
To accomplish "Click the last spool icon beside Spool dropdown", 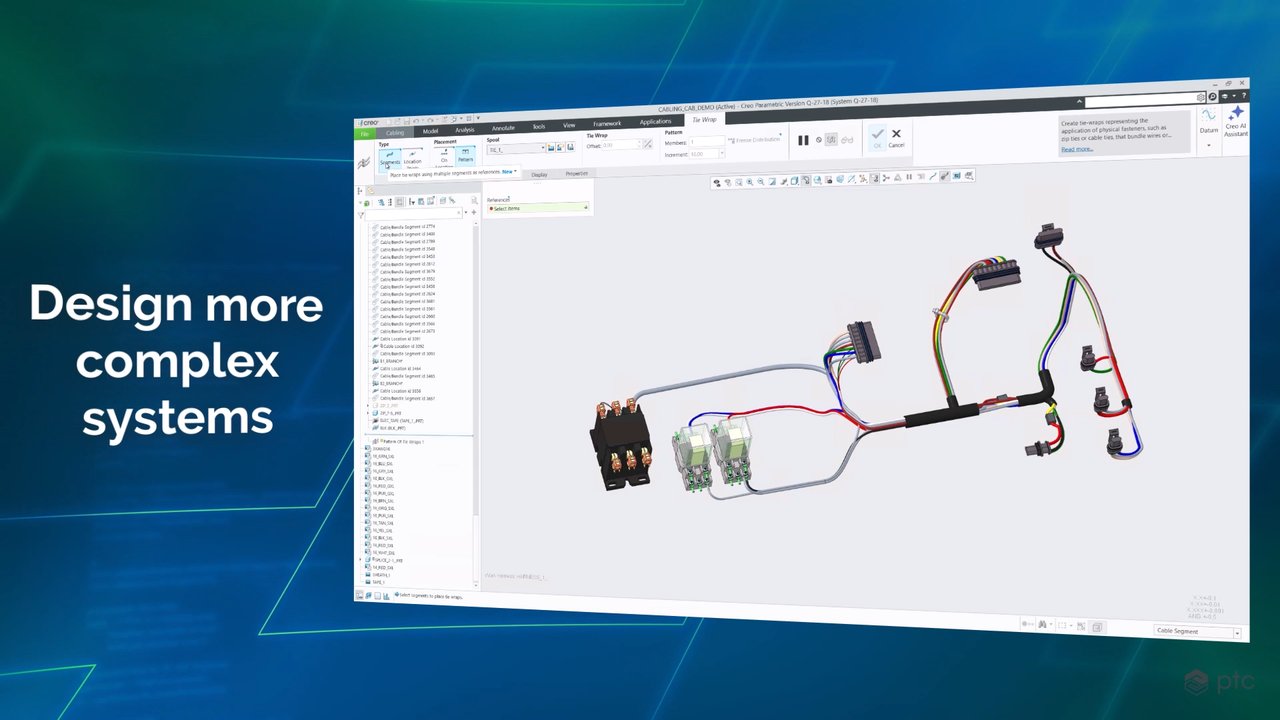I will pos(571,147).
